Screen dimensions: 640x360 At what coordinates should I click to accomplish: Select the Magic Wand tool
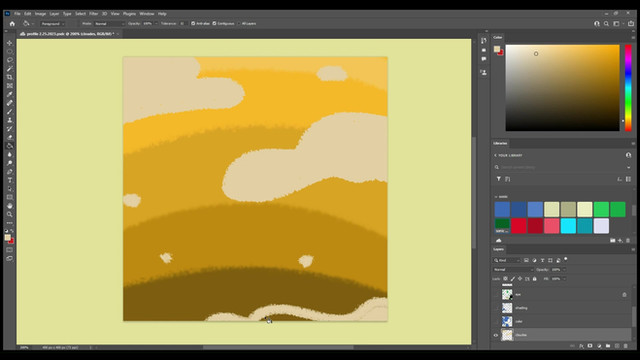point(9,69)
